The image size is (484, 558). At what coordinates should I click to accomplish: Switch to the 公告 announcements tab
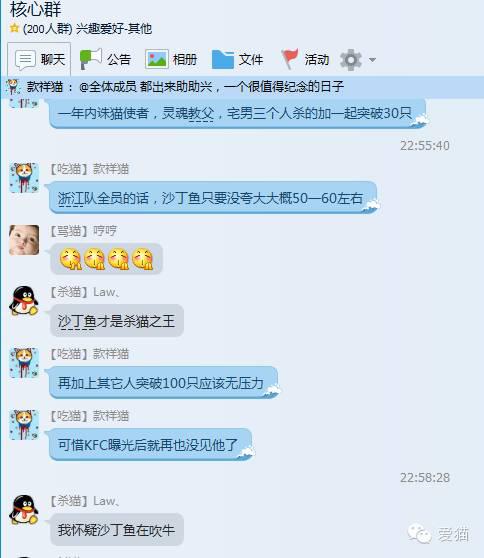[105, 59]
